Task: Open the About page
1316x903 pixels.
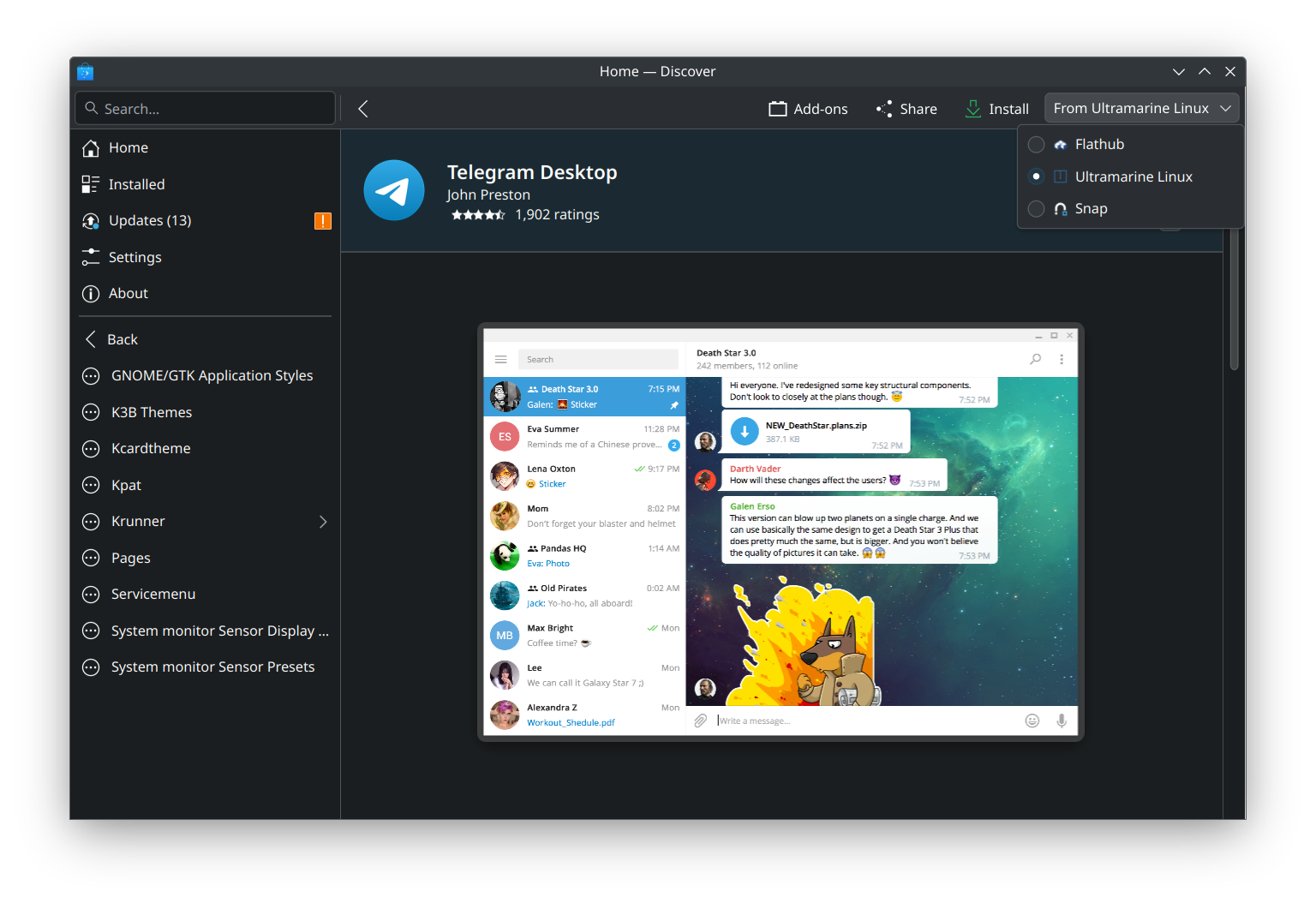Action: click(206, 294)
